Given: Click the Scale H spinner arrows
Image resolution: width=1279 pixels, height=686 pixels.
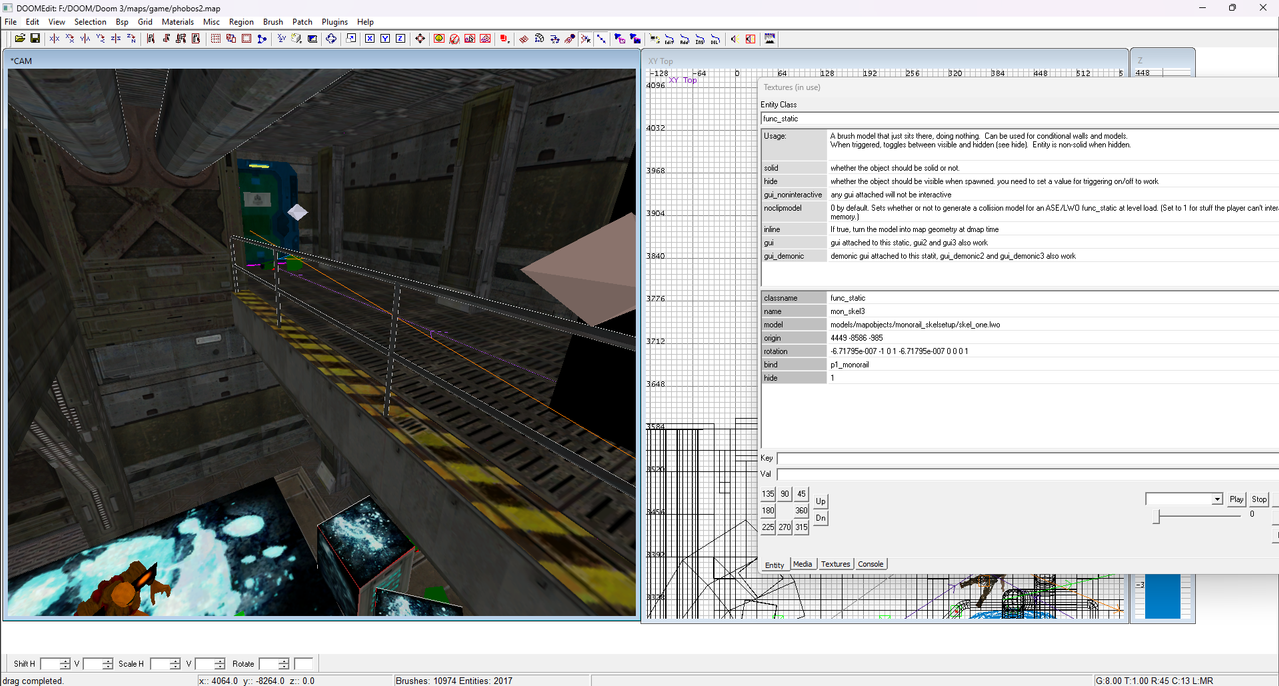Looking at the screenshot, I should 175,664.
